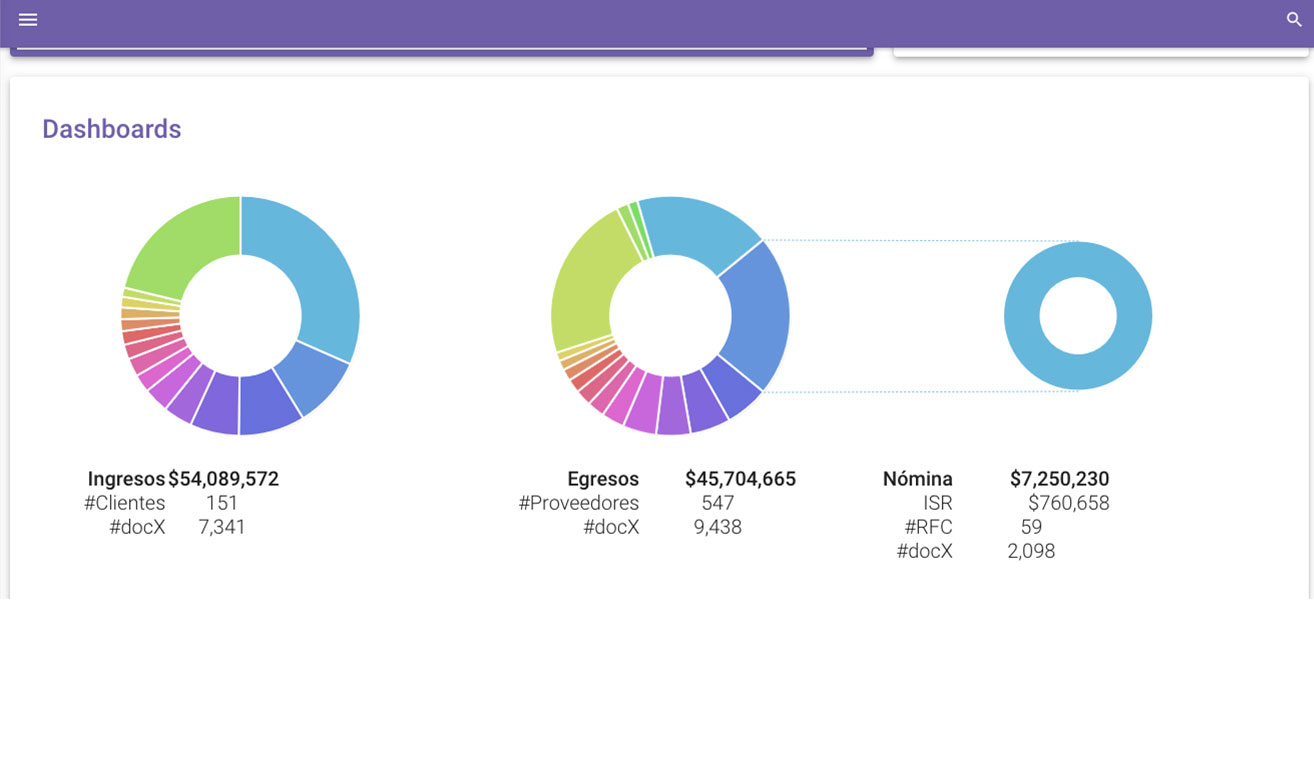The height and width of the screenshot is (783, 1314).
Task: Click the Egresos label
Action: click(603, 479)
